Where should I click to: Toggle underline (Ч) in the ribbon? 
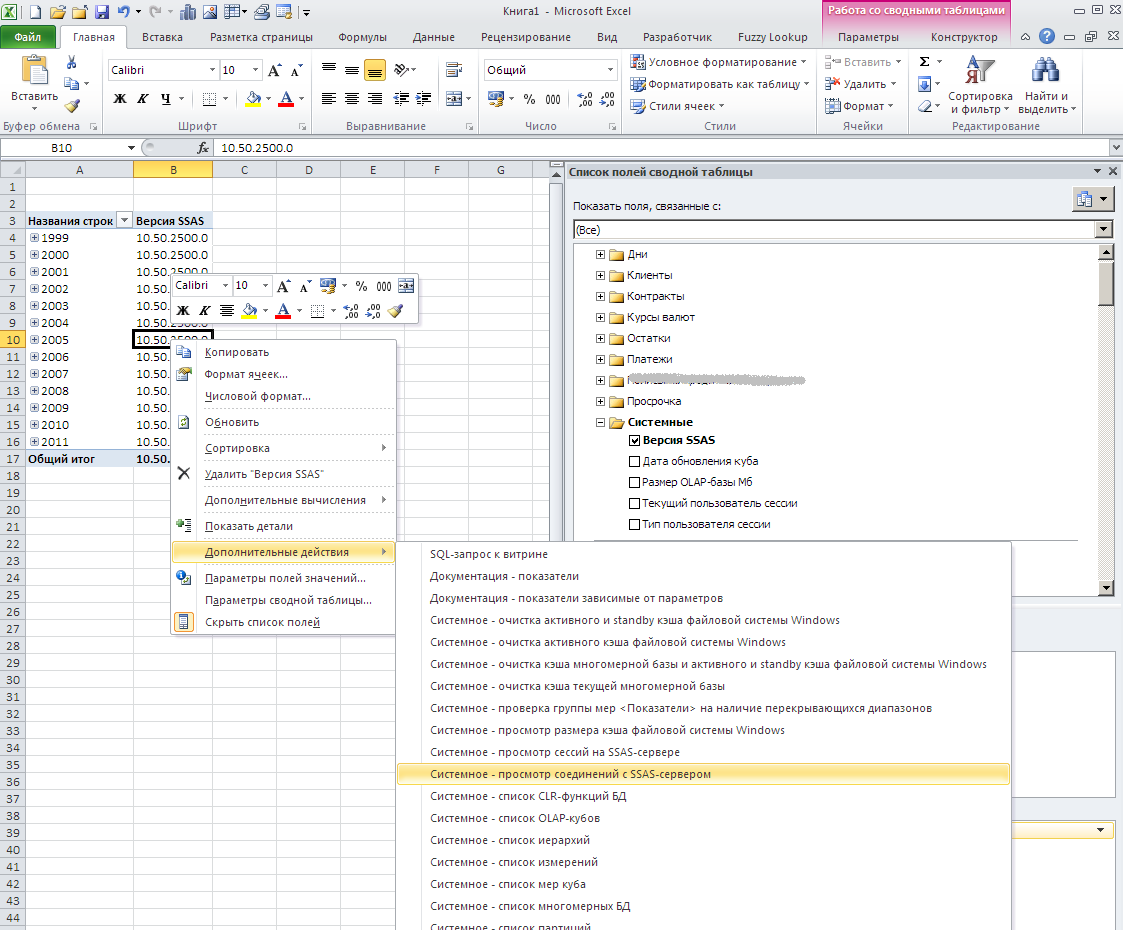[165, 99]
